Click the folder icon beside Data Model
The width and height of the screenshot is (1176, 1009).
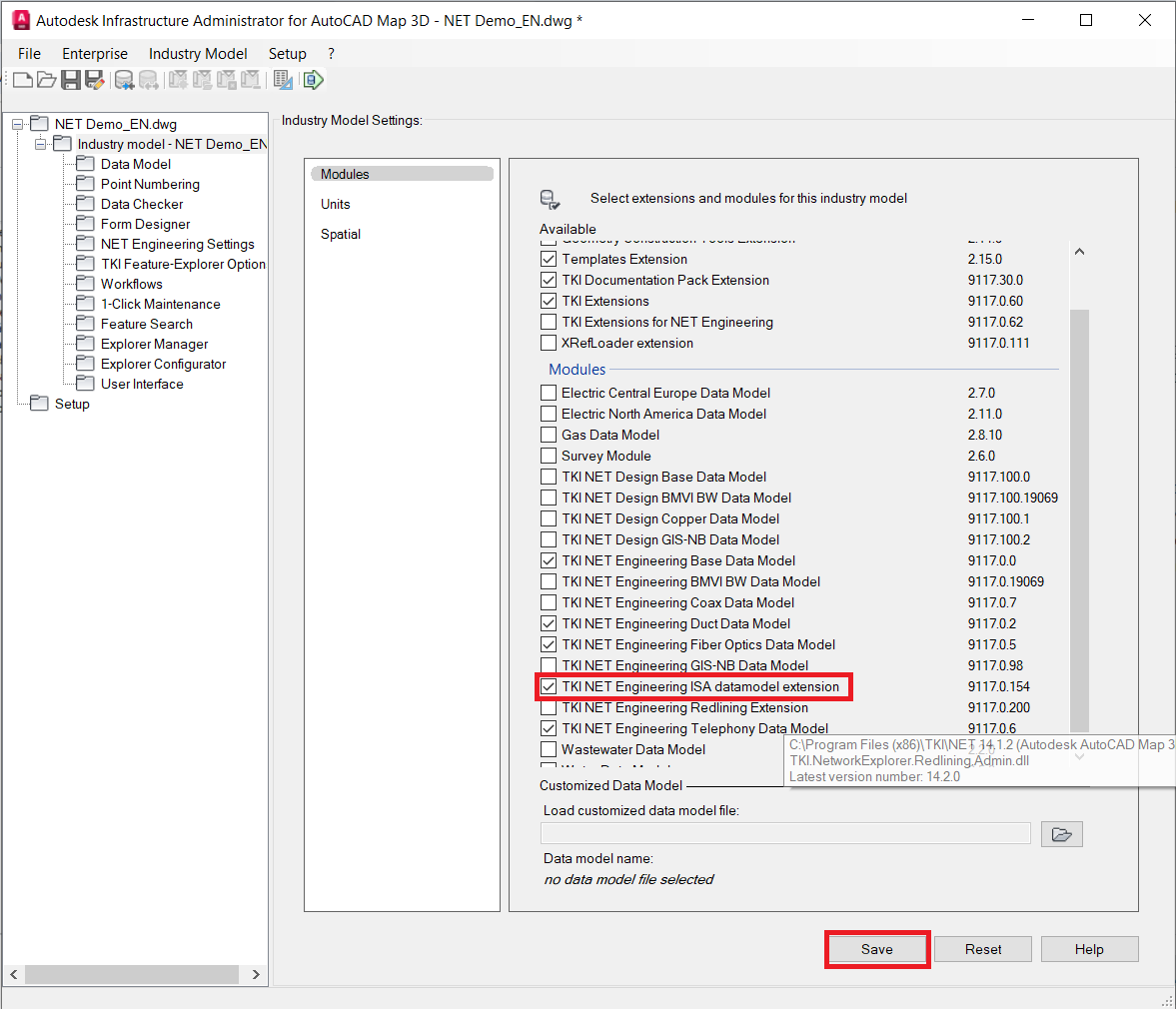(x=86, y=164)
